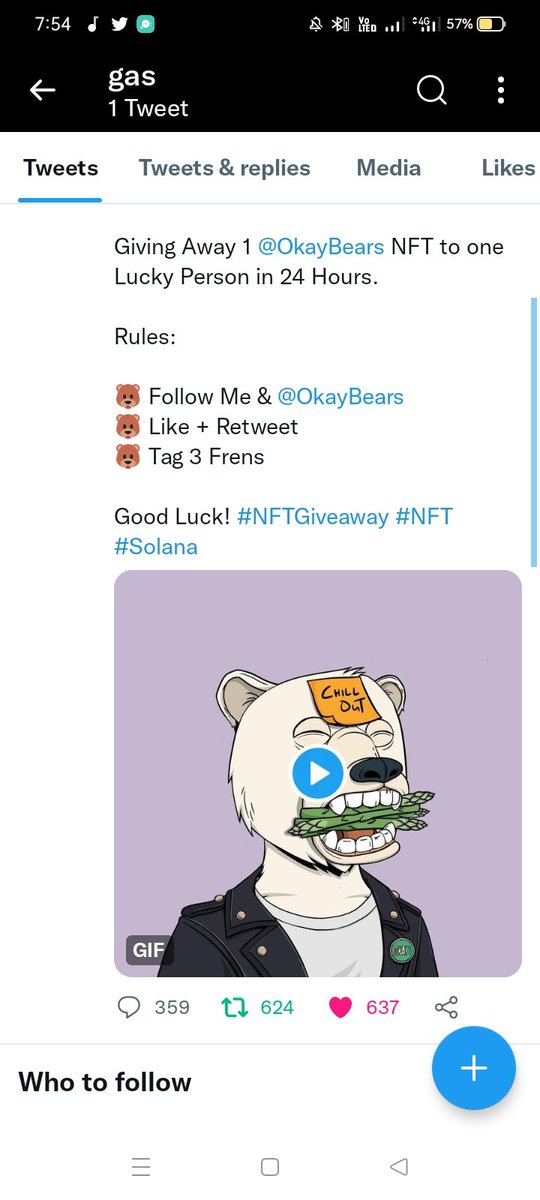Tap the share icon below the tweet
This screenshot has height=1200, width=540.
pos(447,1007)
